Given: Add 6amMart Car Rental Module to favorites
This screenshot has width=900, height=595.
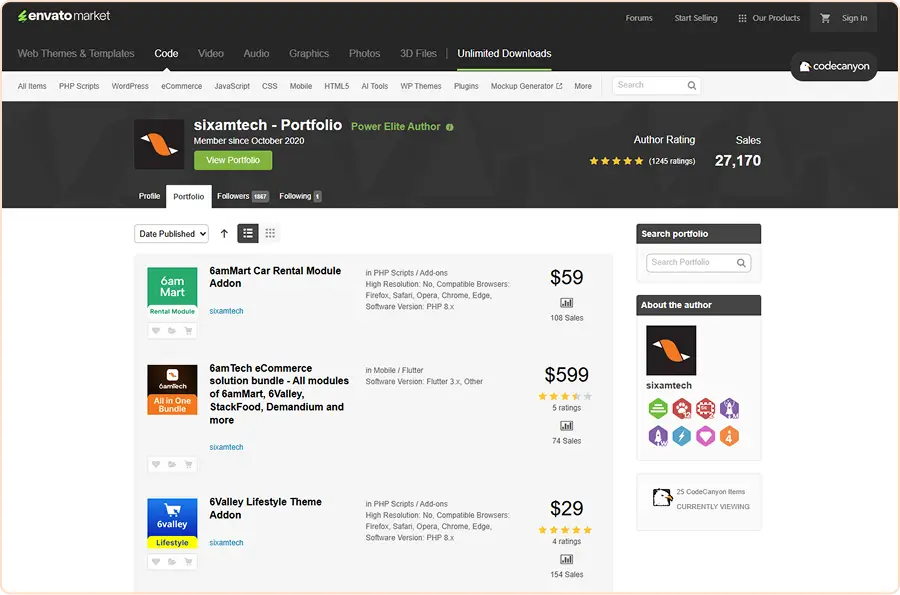Looking at the screenshot, I should (156, 330).
